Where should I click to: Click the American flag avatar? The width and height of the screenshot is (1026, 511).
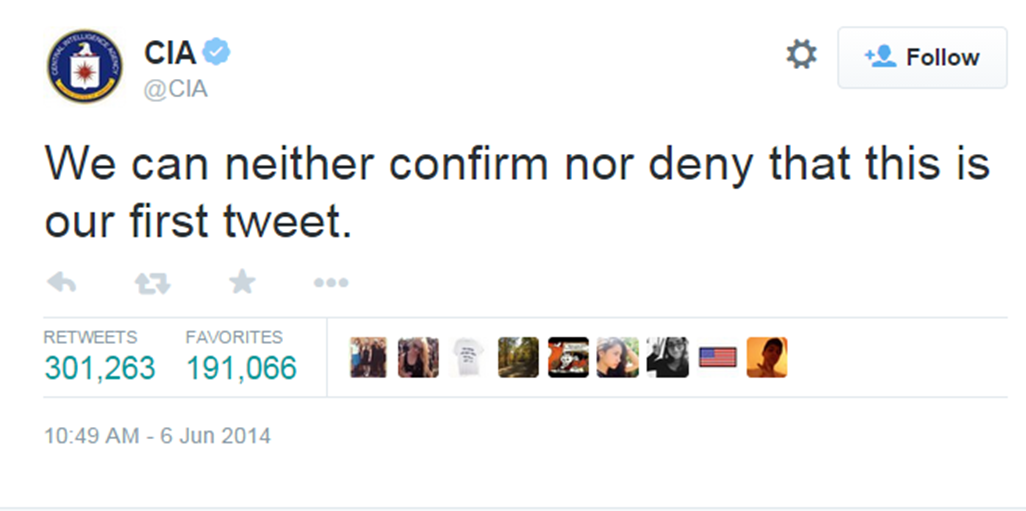pos(717,357)
